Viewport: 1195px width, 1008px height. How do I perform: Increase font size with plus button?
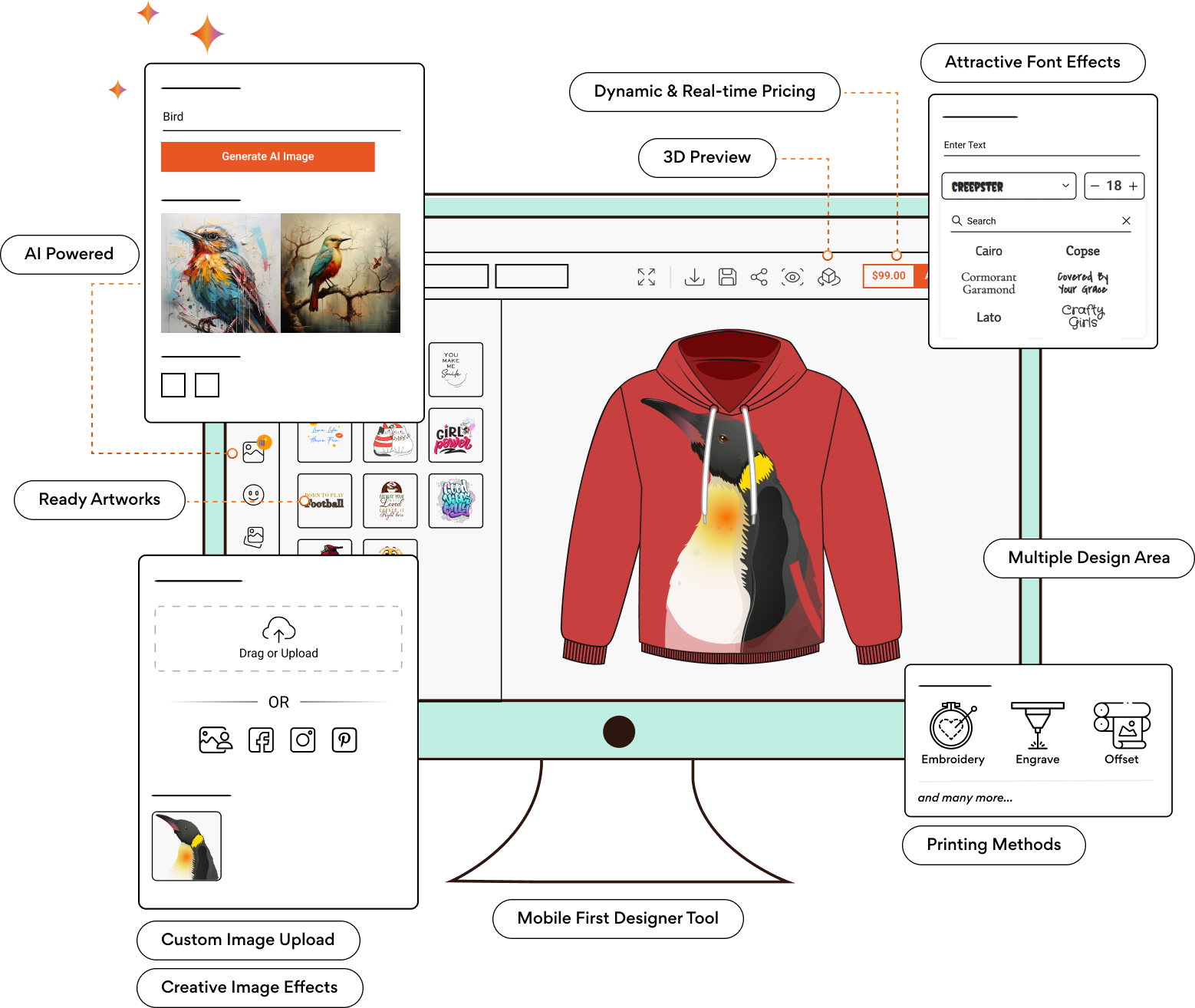pyautogui.click(x=1133, y=186)
